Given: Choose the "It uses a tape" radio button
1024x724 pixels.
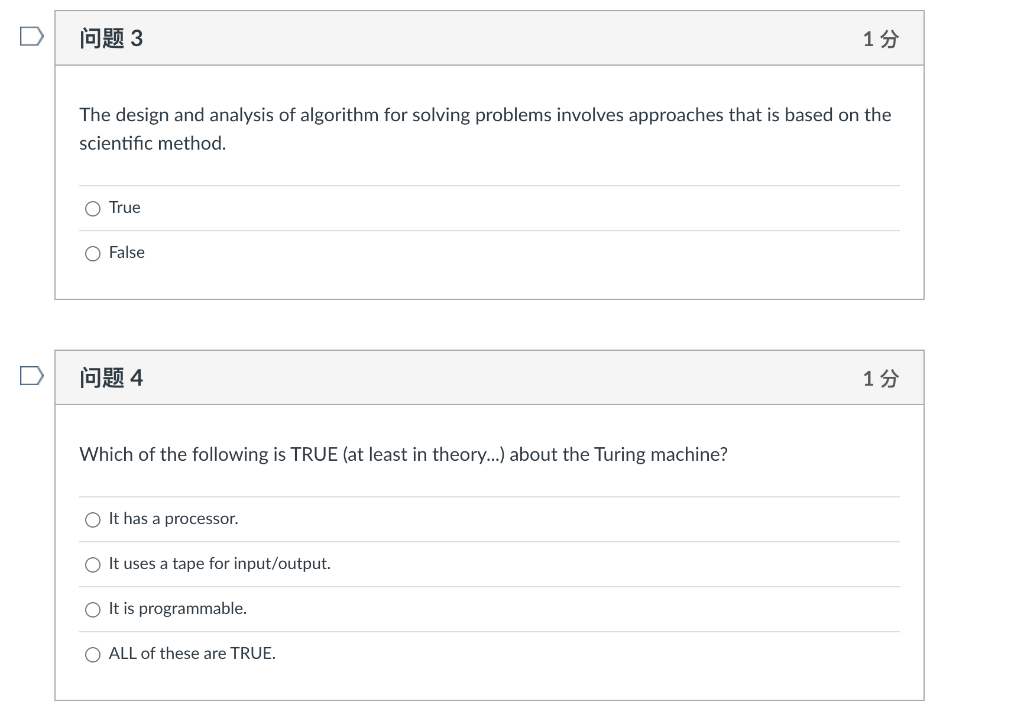Looking at the screenshot, I should 93,565.
